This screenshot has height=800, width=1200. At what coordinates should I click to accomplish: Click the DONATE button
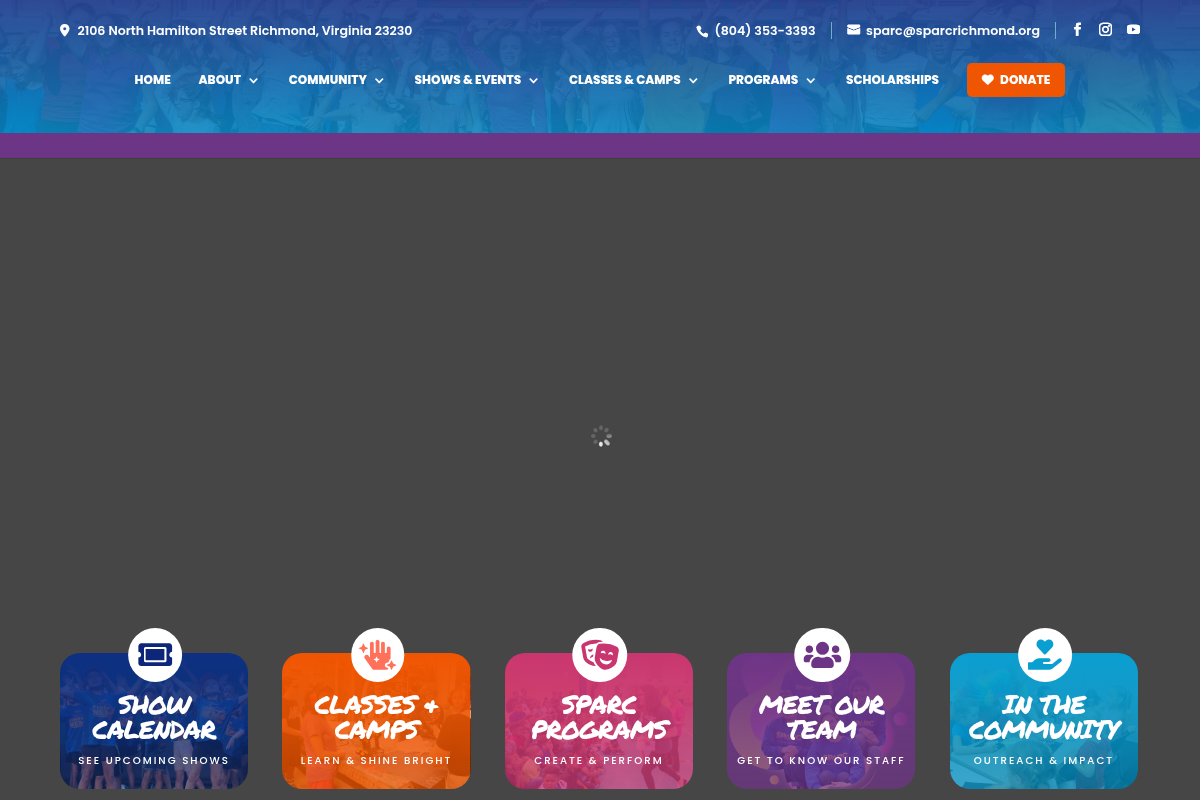pos(1016,80)
